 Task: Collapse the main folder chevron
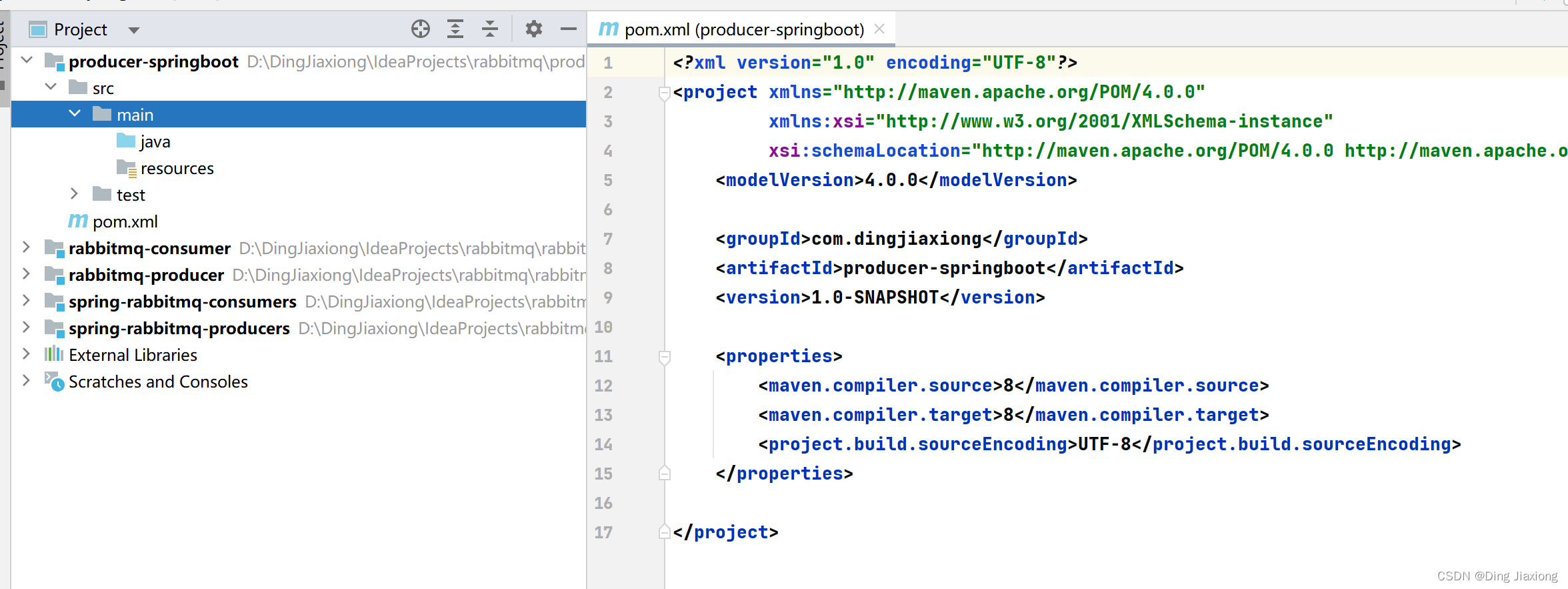pos(75,113)
